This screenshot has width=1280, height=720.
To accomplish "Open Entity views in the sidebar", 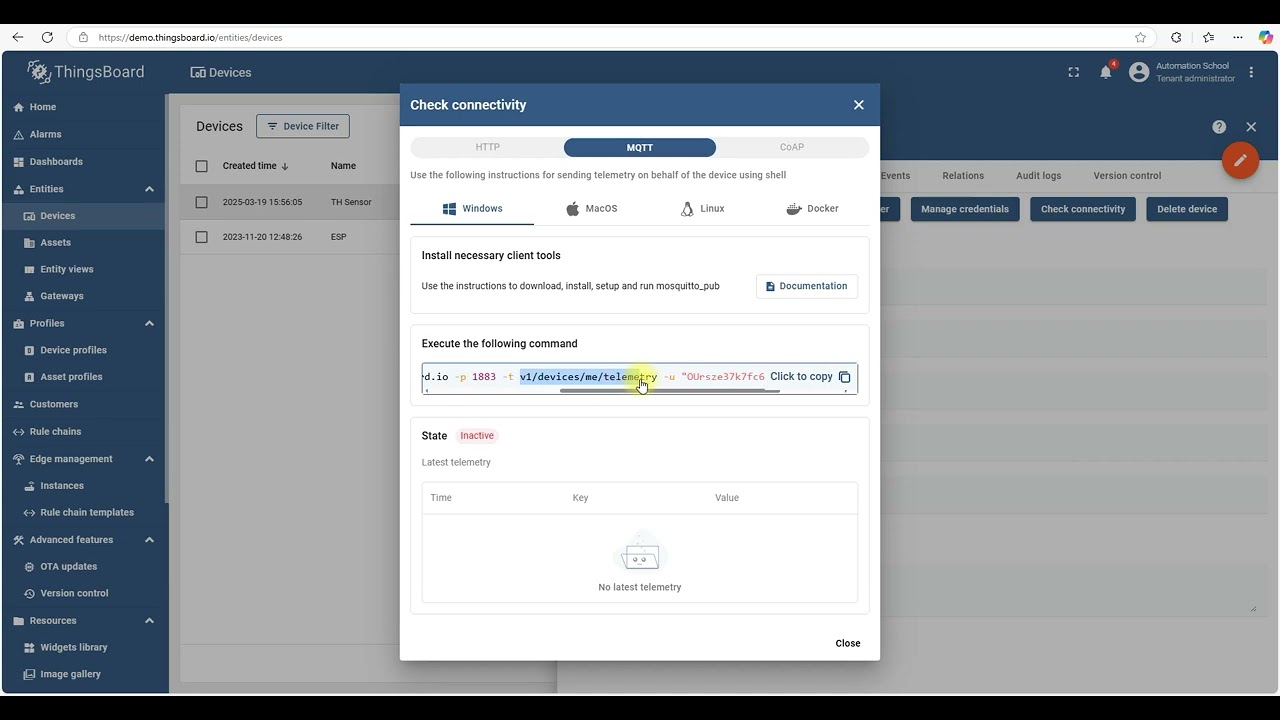I will [x=84, y=270].
